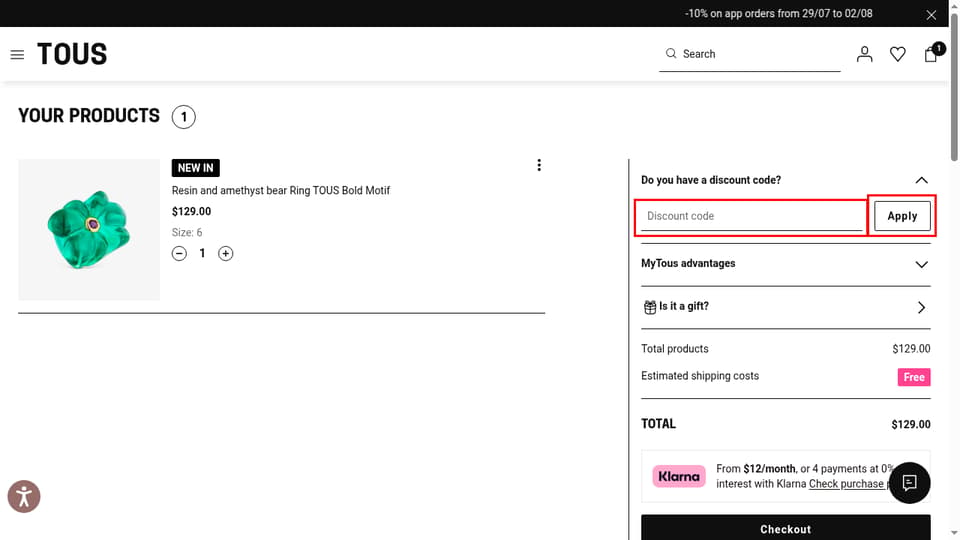Open the three-dot options for the ring
This screenshot has height=540, width=960.
tap(539, 165)
